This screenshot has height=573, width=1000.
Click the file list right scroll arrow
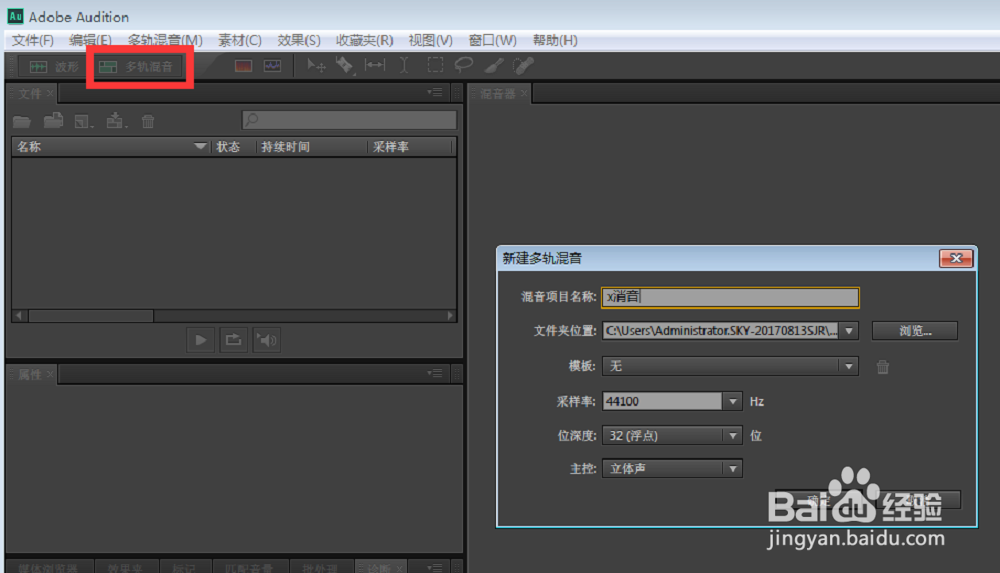(x=450, y=315)
